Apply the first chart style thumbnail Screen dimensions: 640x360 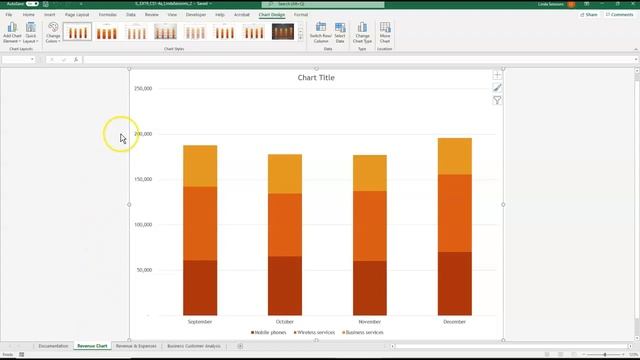(x=78, y=31)
